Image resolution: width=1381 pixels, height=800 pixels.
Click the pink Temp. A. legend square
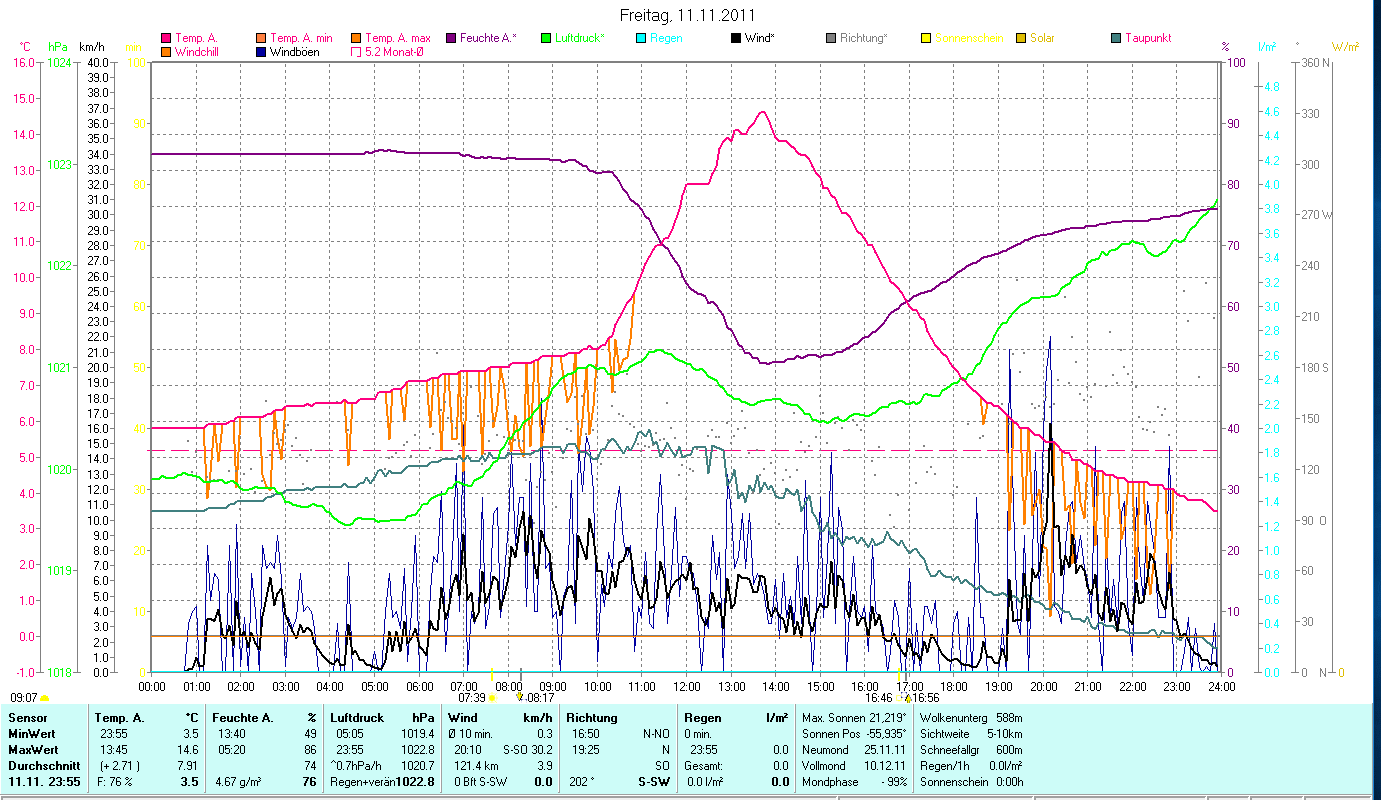[x=166, y=38]
